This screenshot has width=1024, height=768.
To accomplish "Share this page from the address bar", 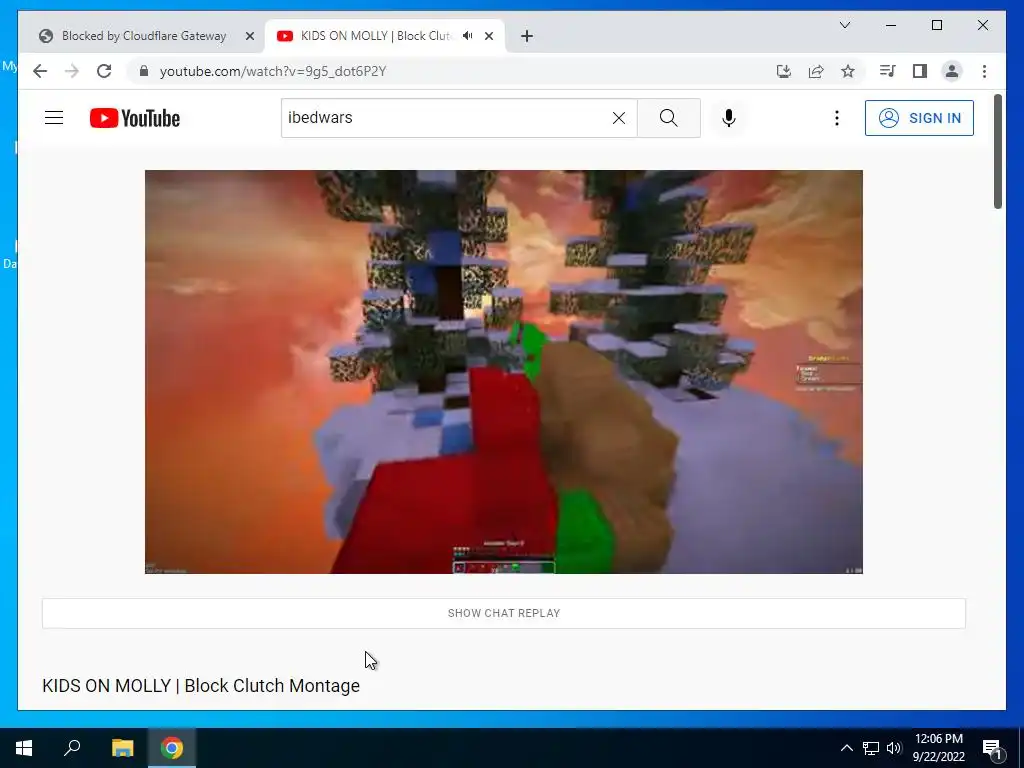I will click(x=816, y=71).
